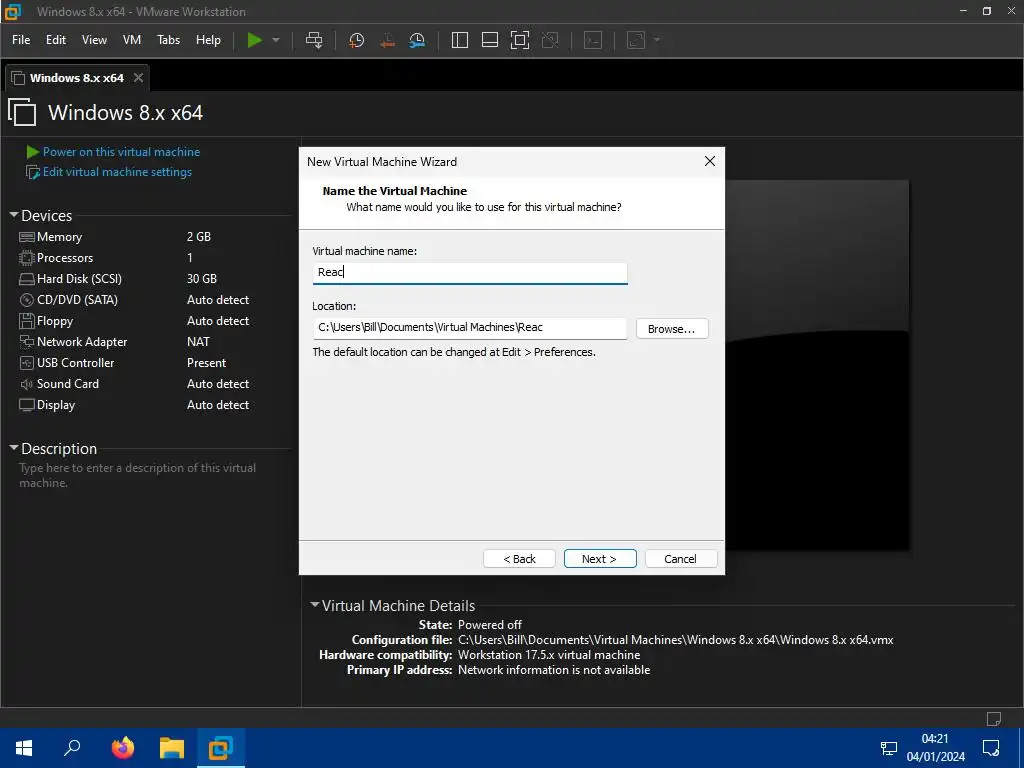Viewport: 1024px width, 768px height.
Task: Open the power options dropdown arrow beside the play button
Action: pyautogui.click(x=276, y=40)
